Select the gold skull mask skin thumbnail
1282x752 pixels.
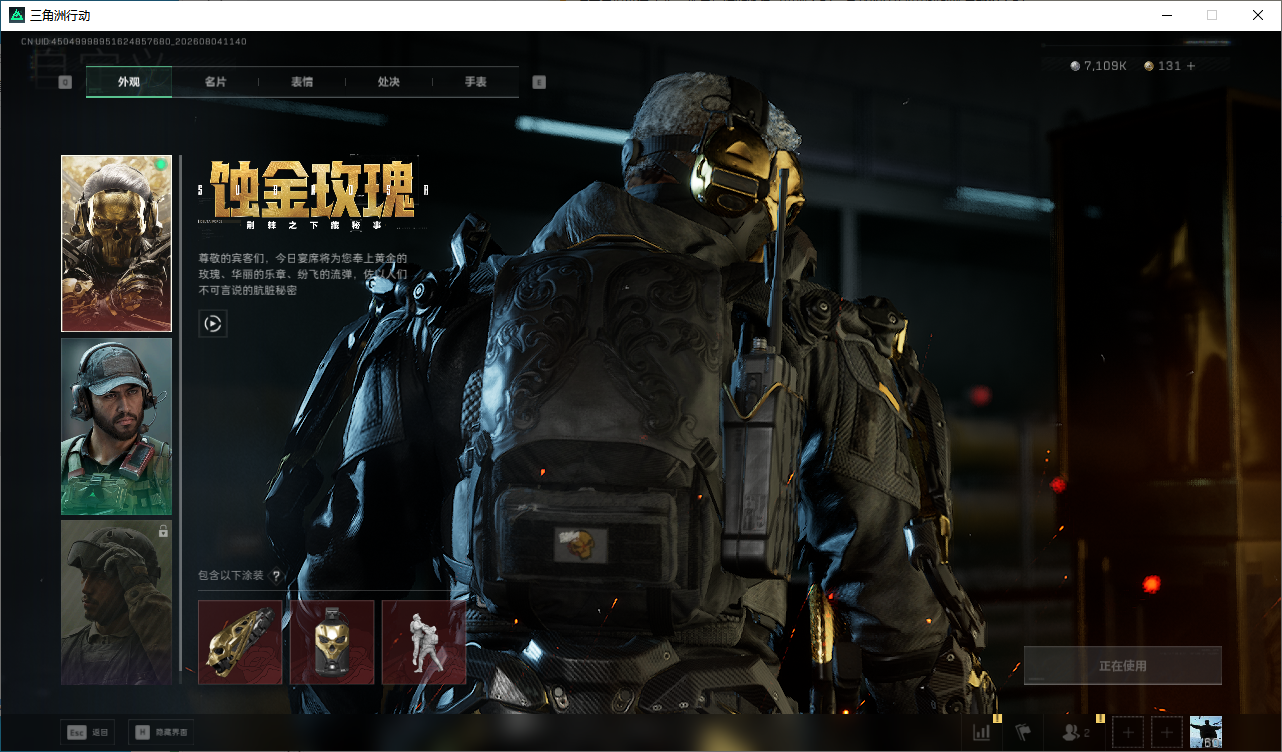click(x=116, y=243)
